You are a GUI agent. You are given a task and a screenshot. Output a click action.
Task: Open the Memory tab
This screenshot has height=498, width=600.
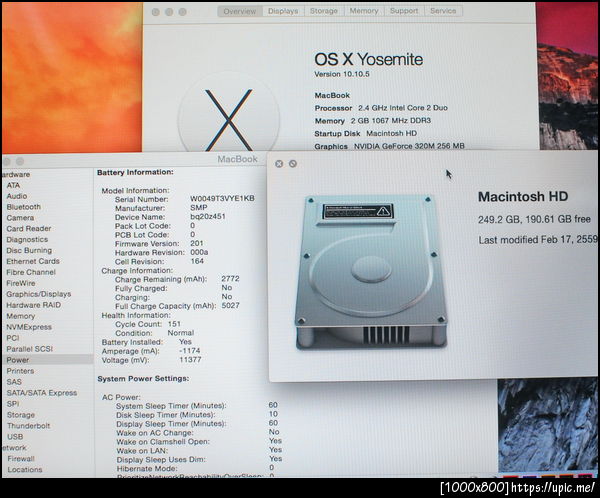(364, 11)
